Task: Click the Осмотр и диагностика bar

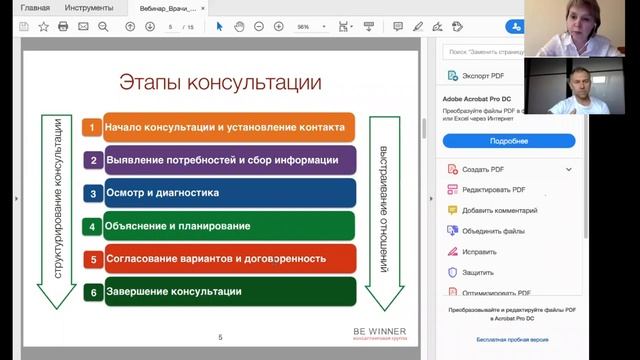Action: pyautogui.click(x=231, y=193)
